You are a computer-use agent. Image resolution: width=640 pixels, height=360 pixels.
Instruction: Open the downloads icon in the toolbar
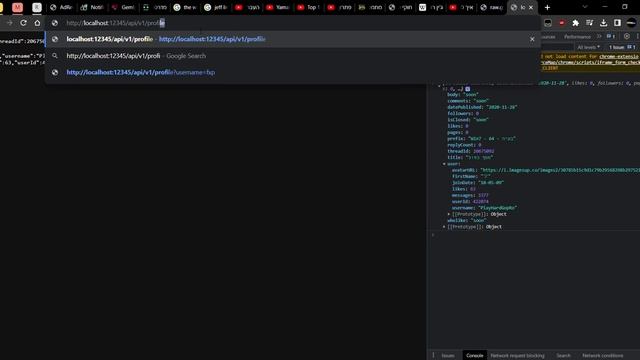tap(603, 23)
